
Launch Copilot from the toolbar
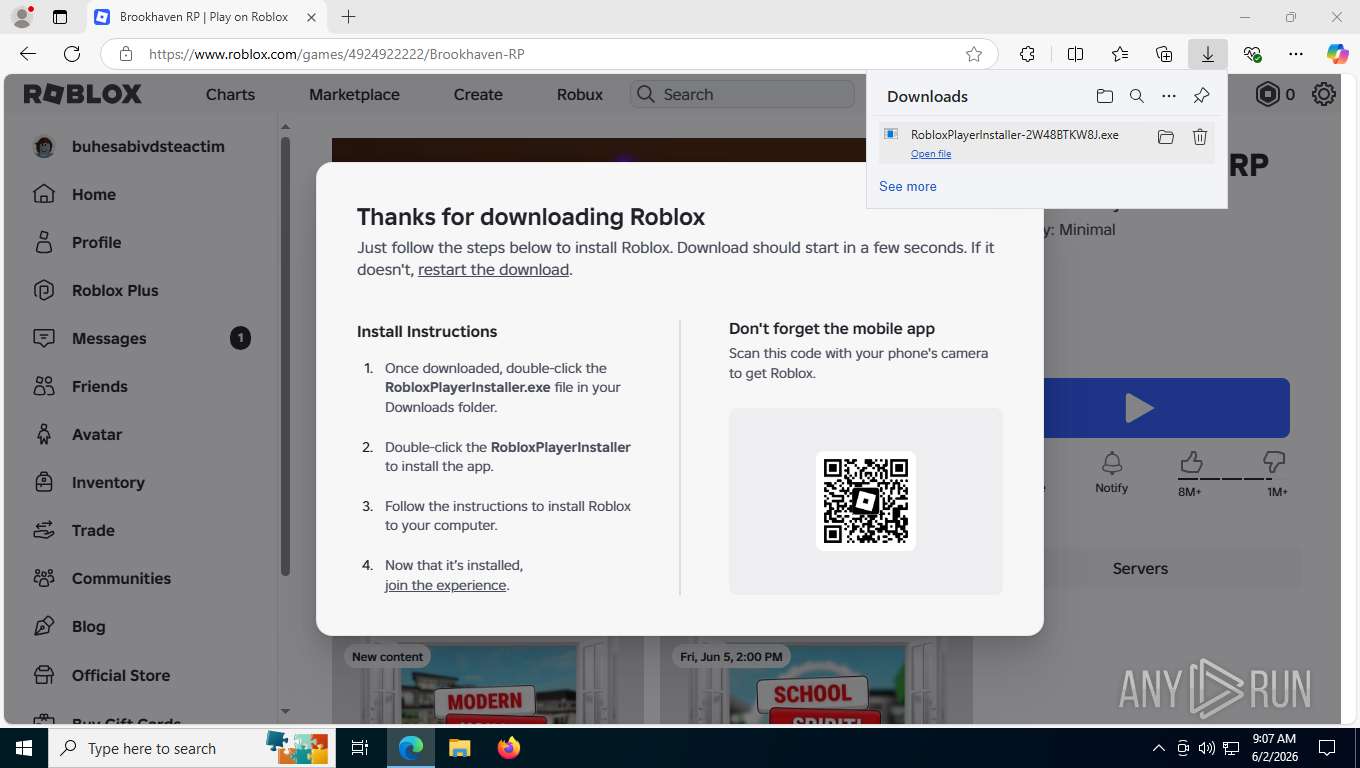(x=1337, y=54)
